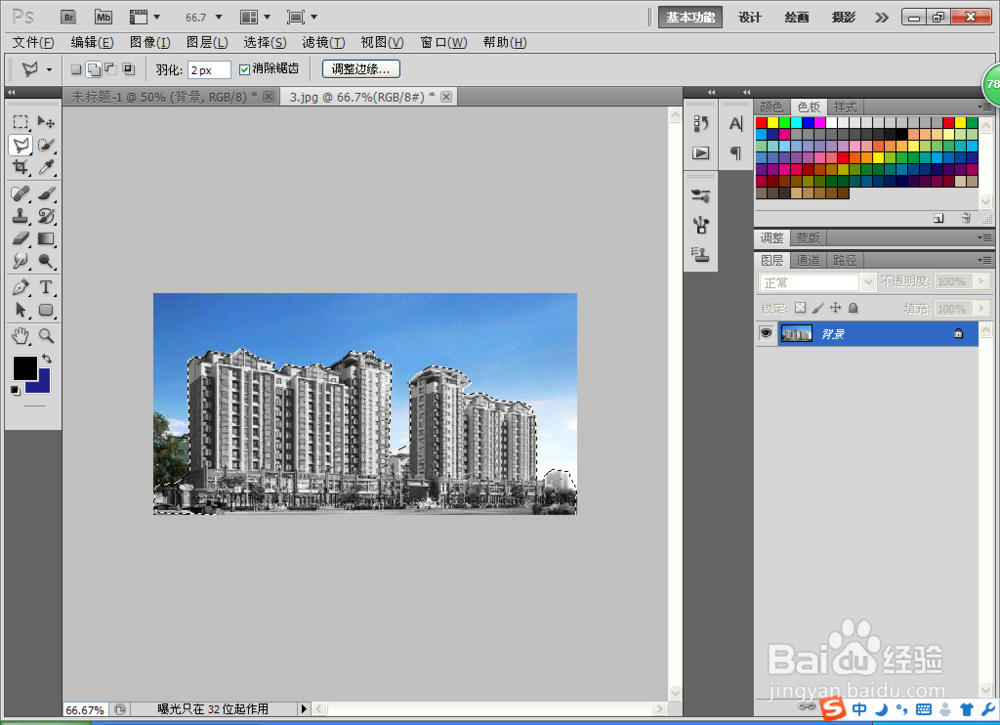Open the Actions panel icon
Image resolution: width=1000 pixels, height=725 pixels.
pos(701,153)
